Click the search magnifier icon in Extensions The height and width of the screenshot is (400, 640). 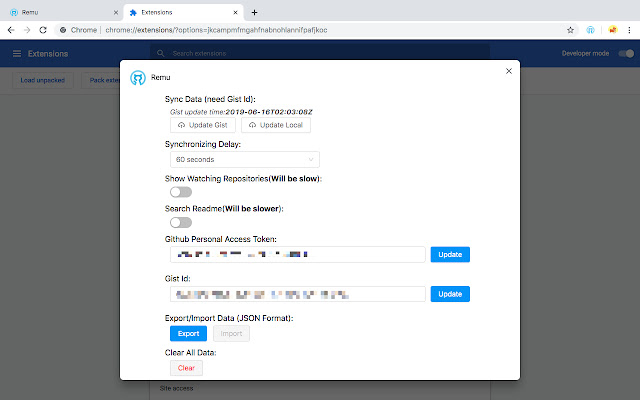tap(161, 53)
